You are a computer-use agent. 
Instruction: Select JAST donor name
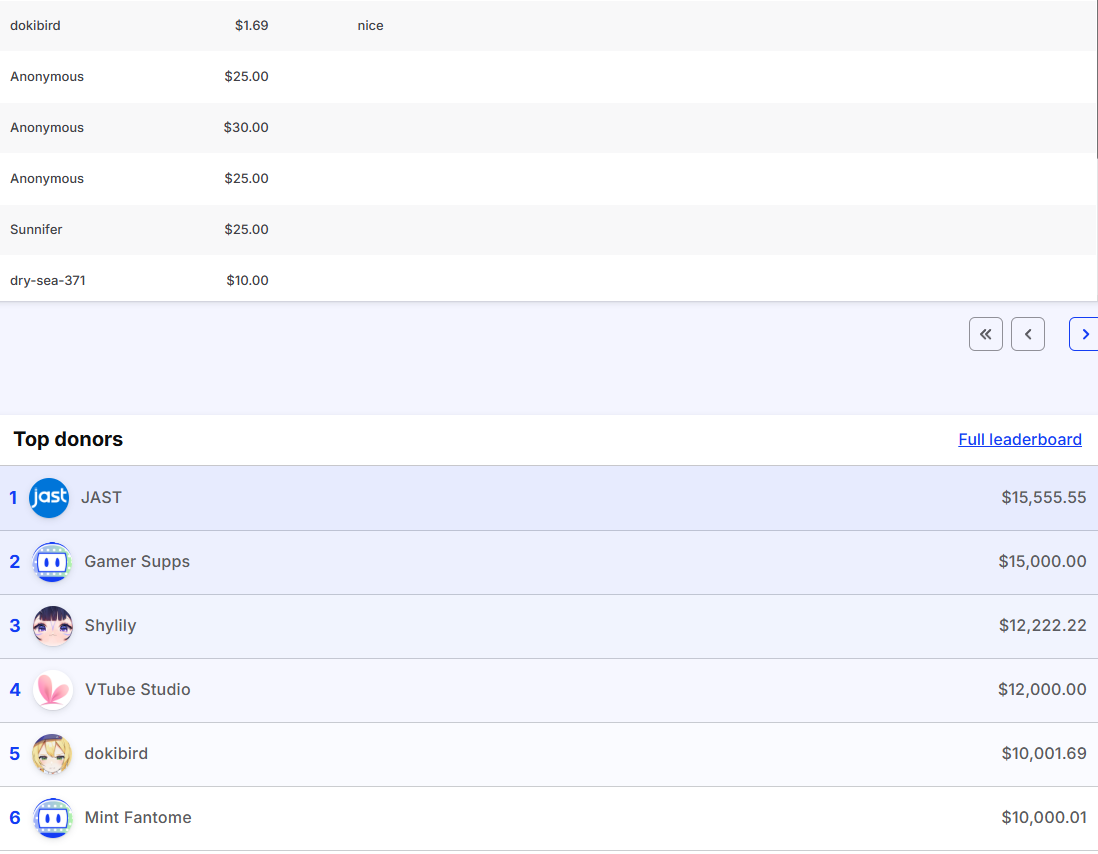(x=102, y=498)
